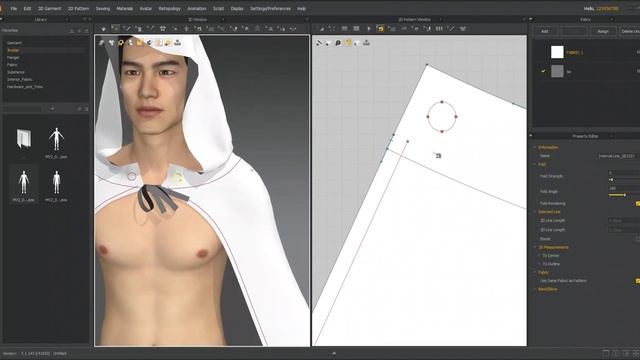Collapse the Information section
Viewport: 640px width, 360px height.
[535, 147]
